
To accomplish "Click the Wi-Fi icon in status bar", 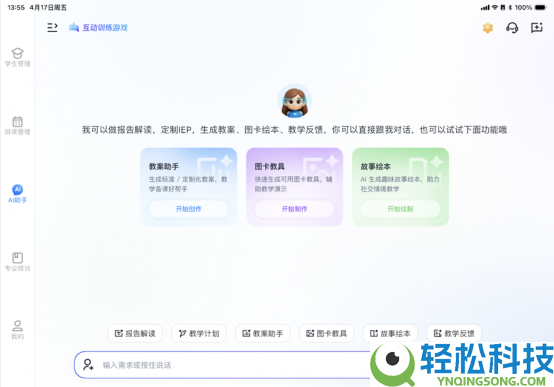I will click(495, 7).
